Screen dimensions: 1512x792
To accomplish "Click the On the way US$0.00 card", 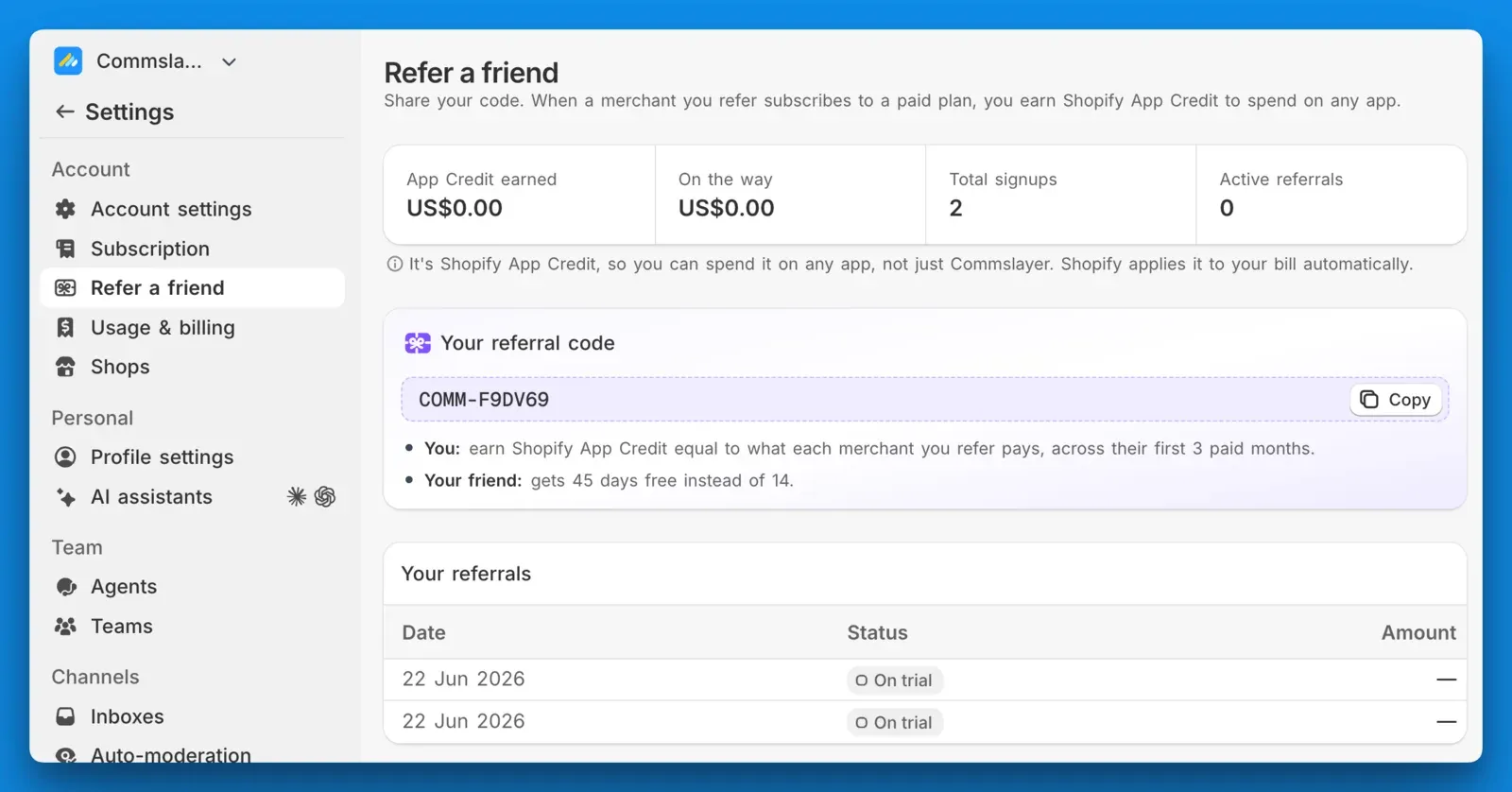I will [x=790, y=195].
